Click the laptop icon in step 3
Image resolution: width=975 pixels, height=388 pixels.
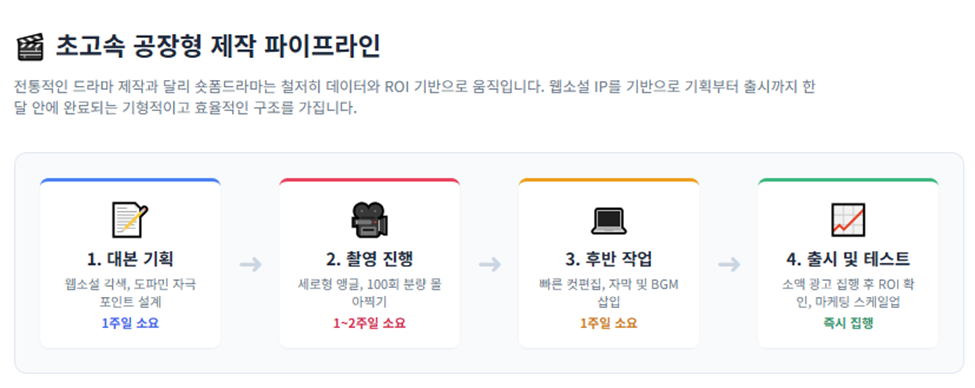[x=609, y=221]
